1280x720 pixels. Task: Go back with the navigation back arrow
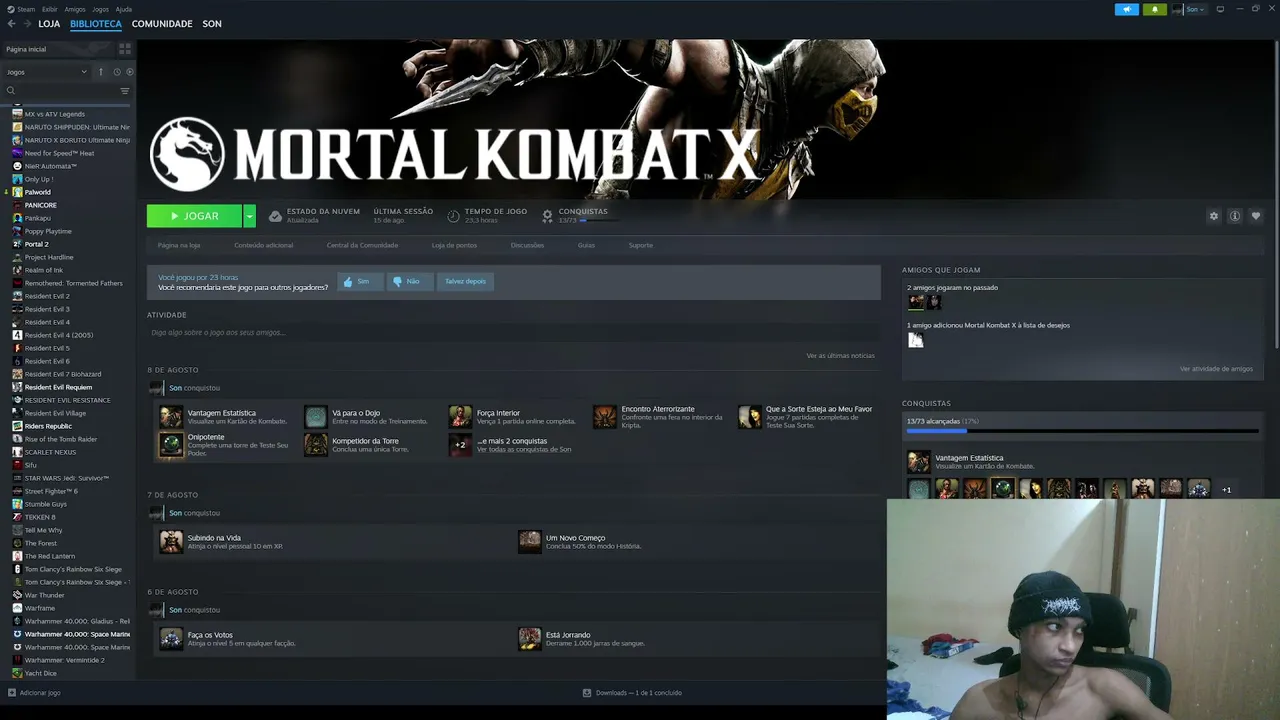click(x=12, y=24)
